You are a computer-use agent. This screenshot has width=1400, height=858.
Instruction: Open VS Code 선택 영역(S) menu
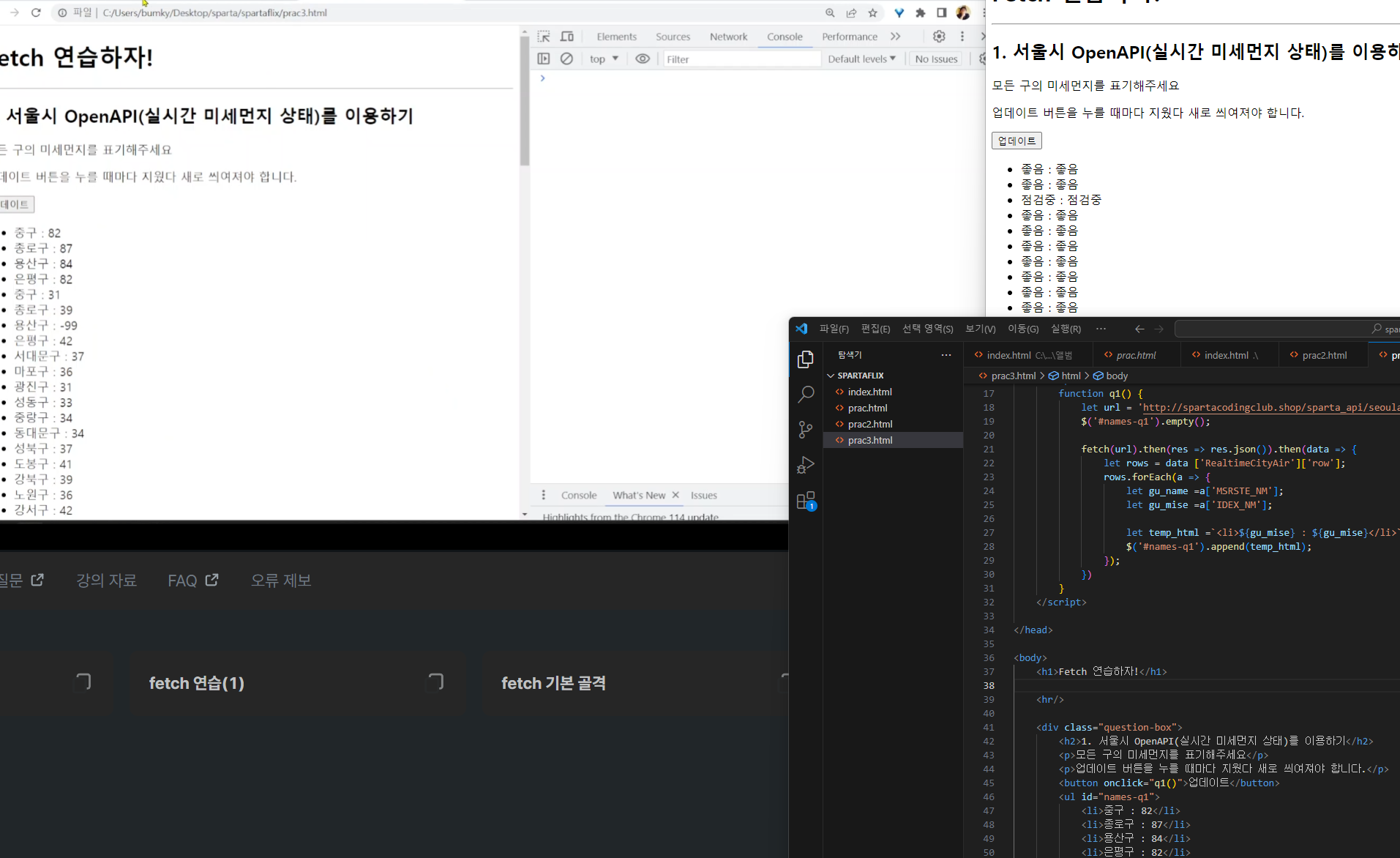click(x=927, y=329)
